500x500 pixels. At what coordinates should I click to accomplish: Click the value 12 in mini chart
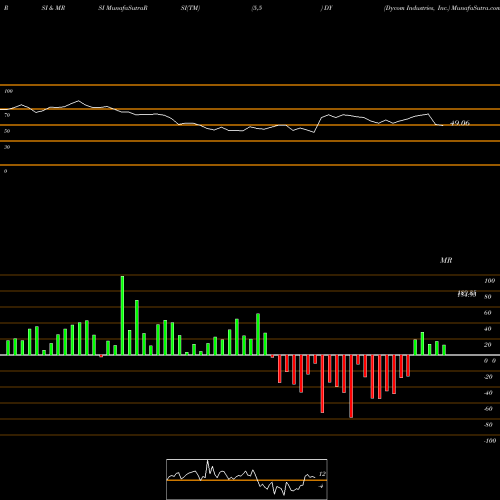coord(322,474)
